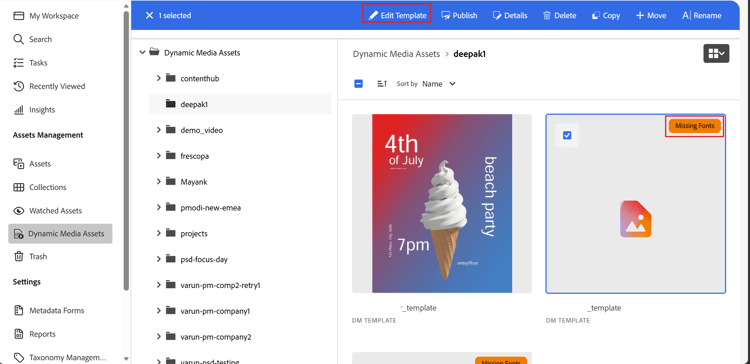
Task: Expand the varun-pm-company1 folder
Action: click(x=159, y=310)
